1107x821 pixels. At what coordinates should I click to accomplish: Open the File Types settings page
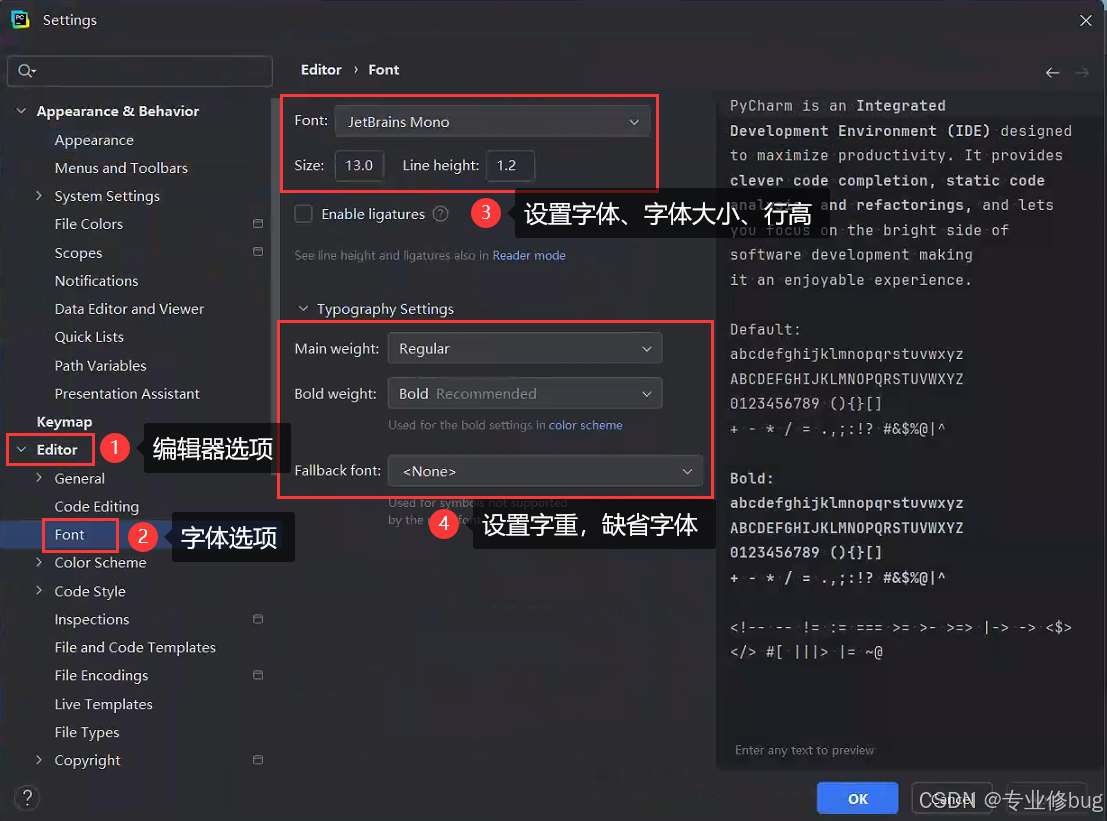(x=87, y=732)
